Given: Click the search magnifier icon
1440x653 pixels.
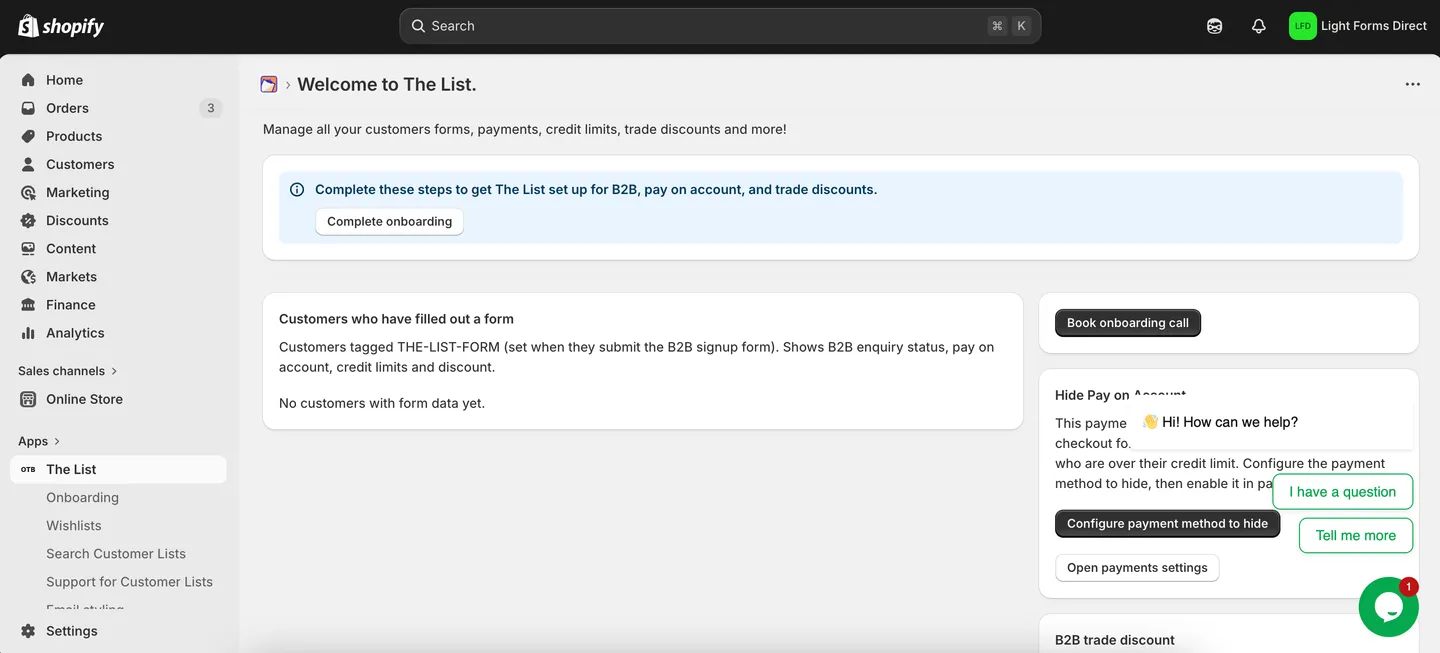Looking at the screenshot, I should tap(419, 26).
